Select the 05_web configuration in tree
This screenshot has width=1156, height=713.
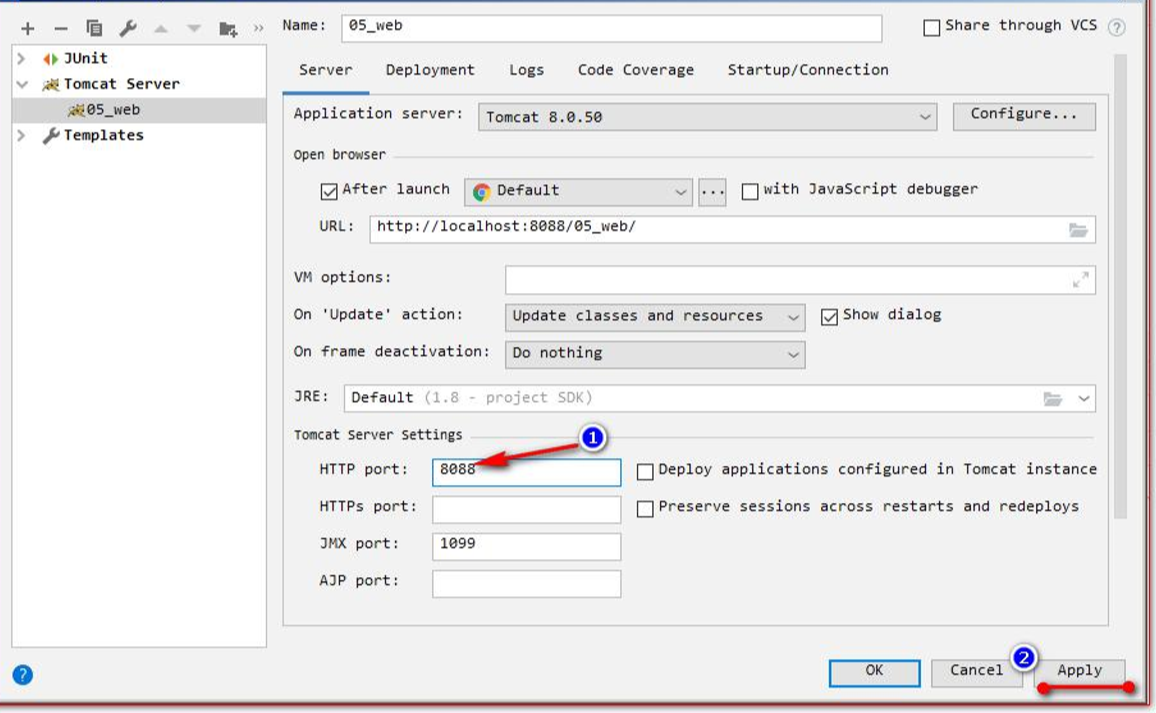(x=139, y=110)
